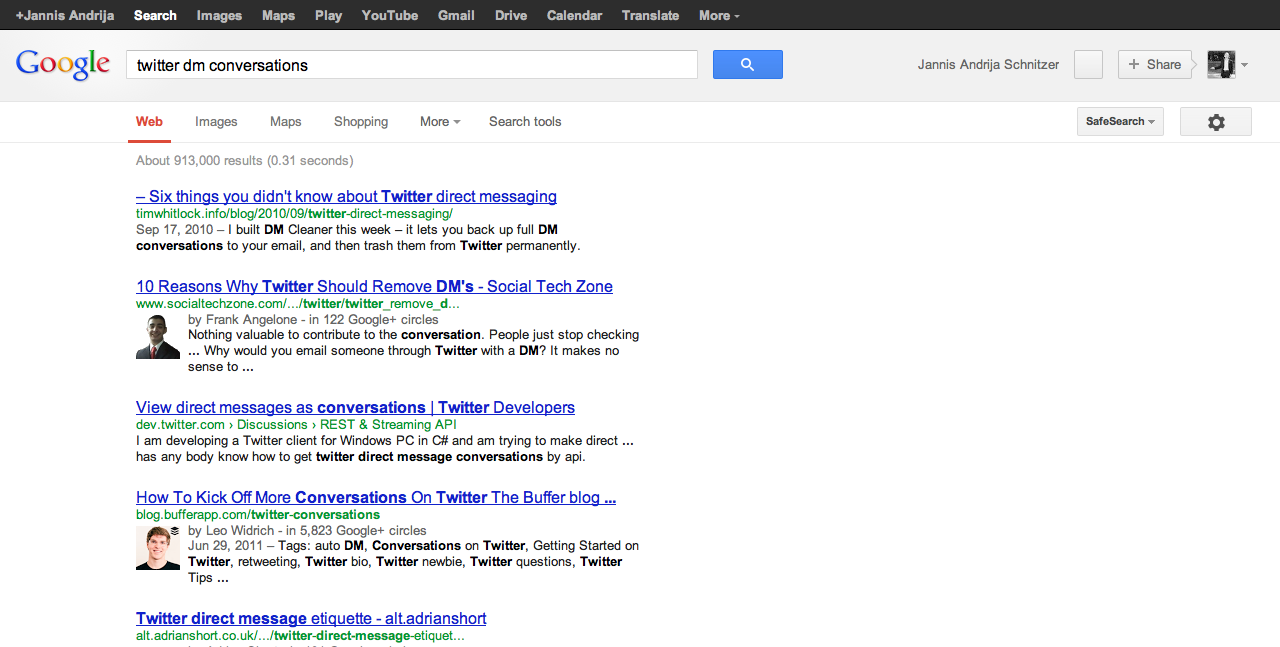Click the dev.twitter.com breadcrumb URL
The width and height of the screenshot is (1280, 647).
point(296,425)
